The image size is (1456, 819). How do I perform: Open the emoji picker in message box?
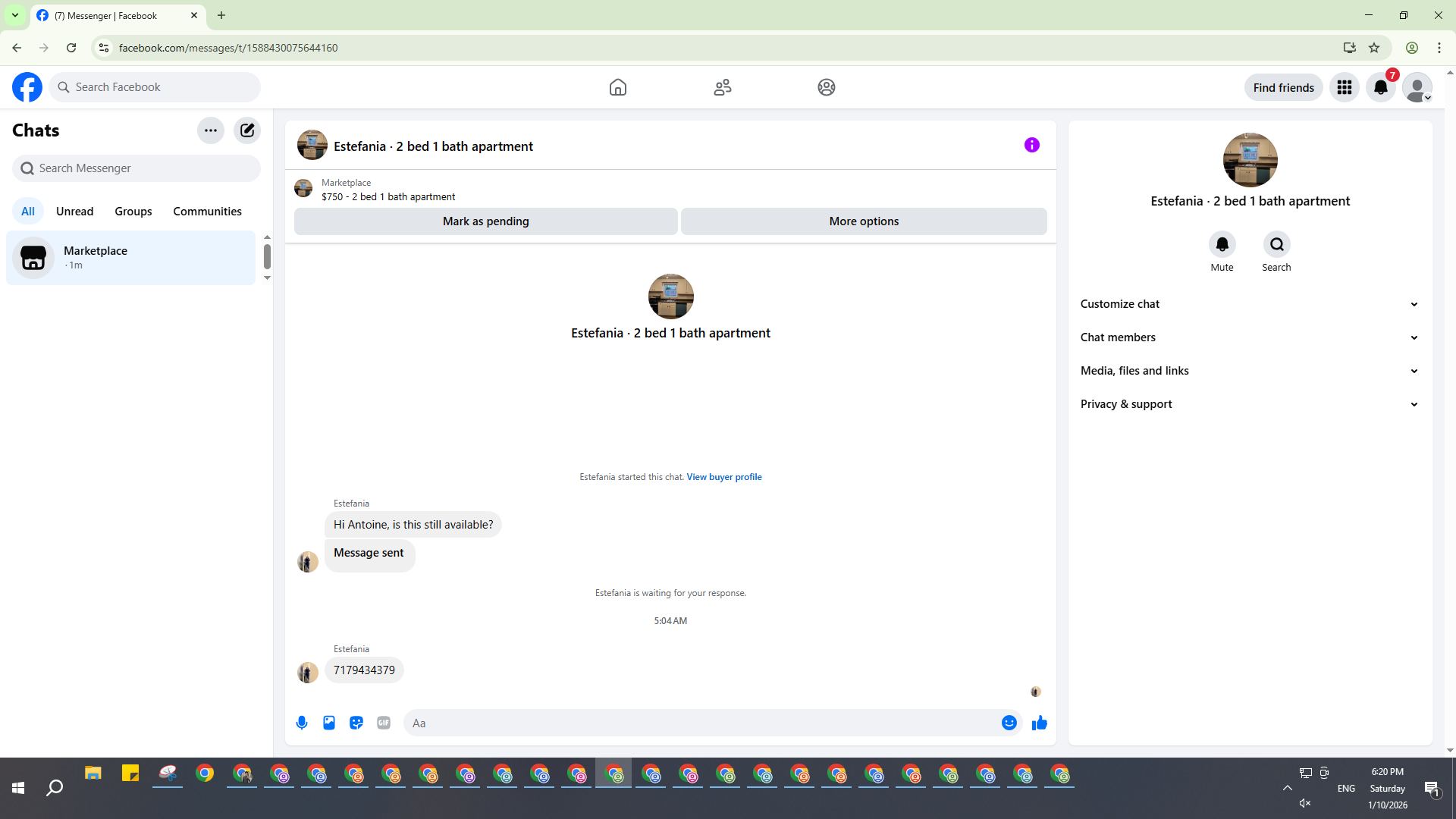(x=1009, y=723)
